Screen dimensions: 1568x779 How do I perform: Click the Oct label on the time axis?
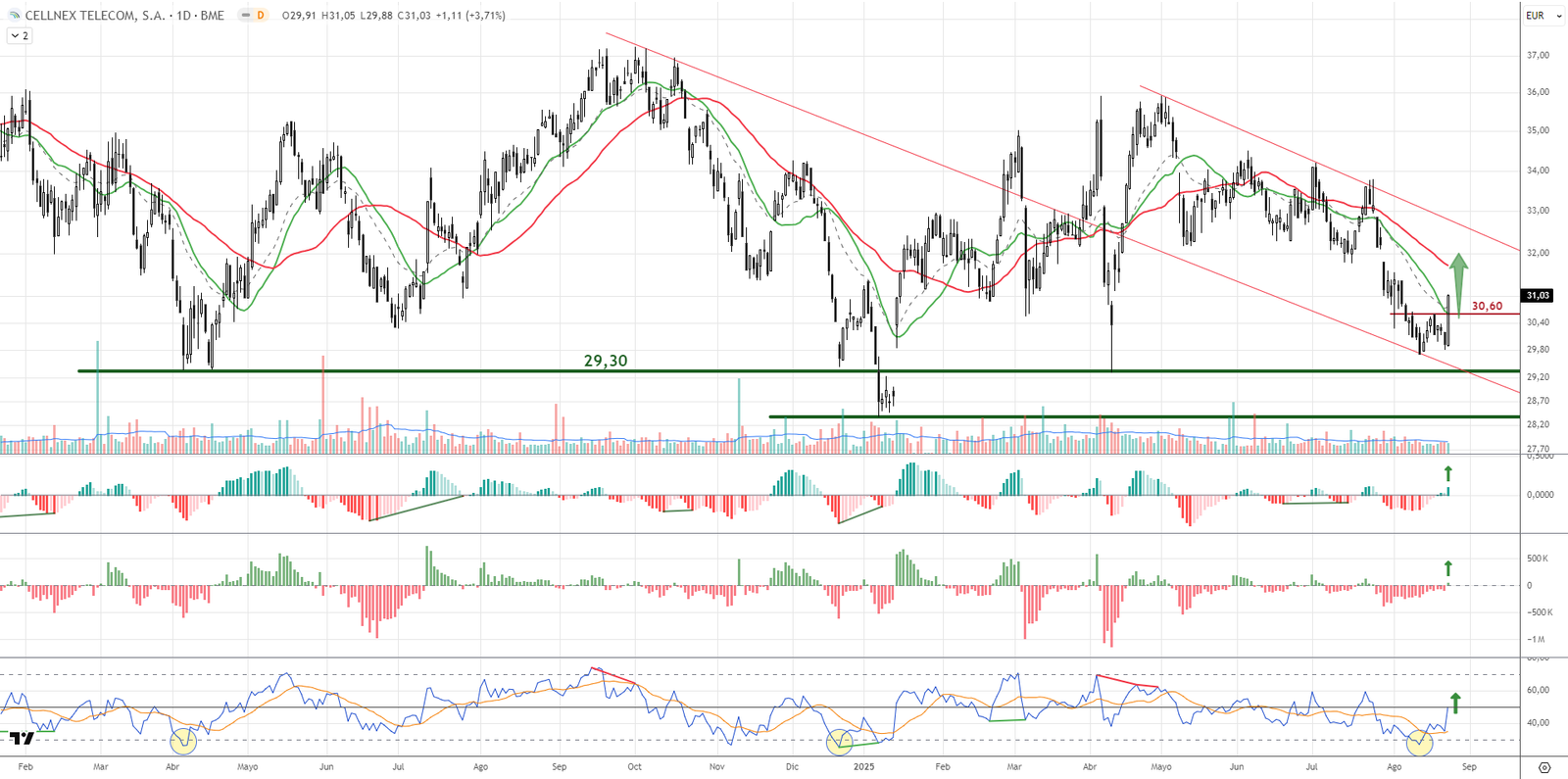coord(635,767)
